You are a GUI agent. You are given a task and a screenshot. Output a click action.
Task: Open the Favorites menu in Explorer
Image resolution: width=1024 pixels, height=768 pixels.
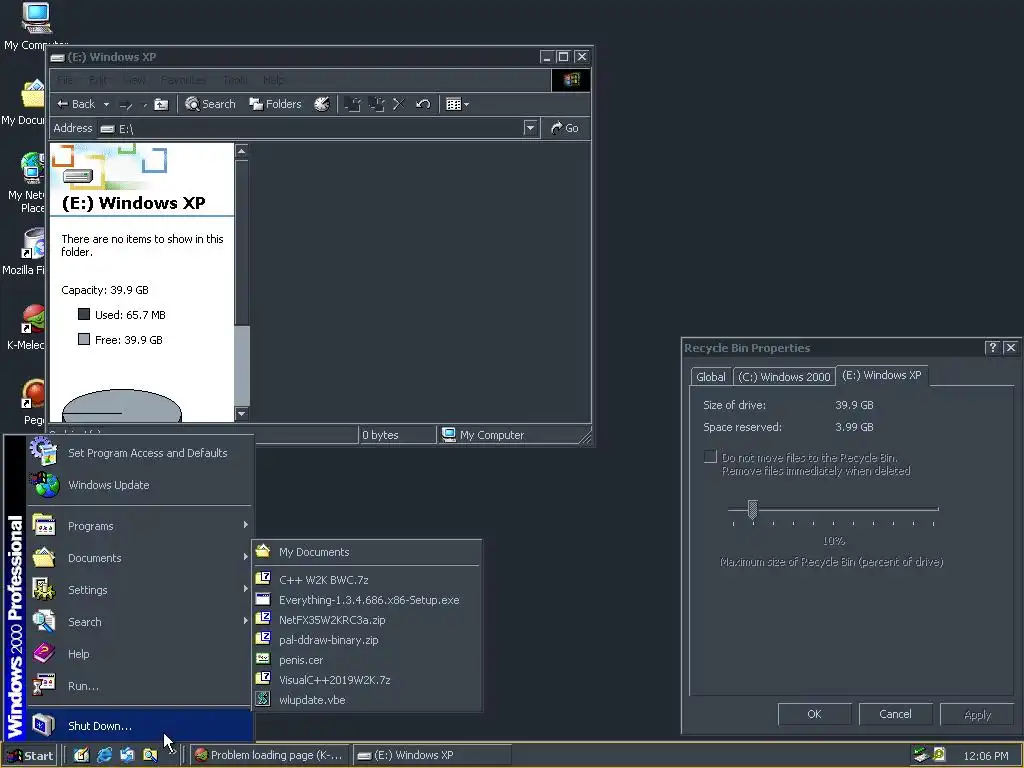coord(183,80)
